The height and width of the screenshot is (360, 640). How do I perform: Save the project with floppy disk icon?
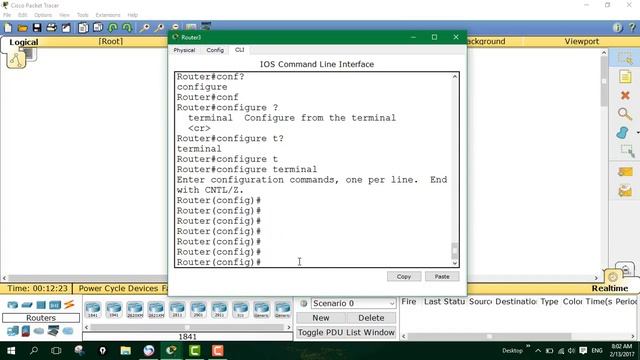tap(37, 28)
